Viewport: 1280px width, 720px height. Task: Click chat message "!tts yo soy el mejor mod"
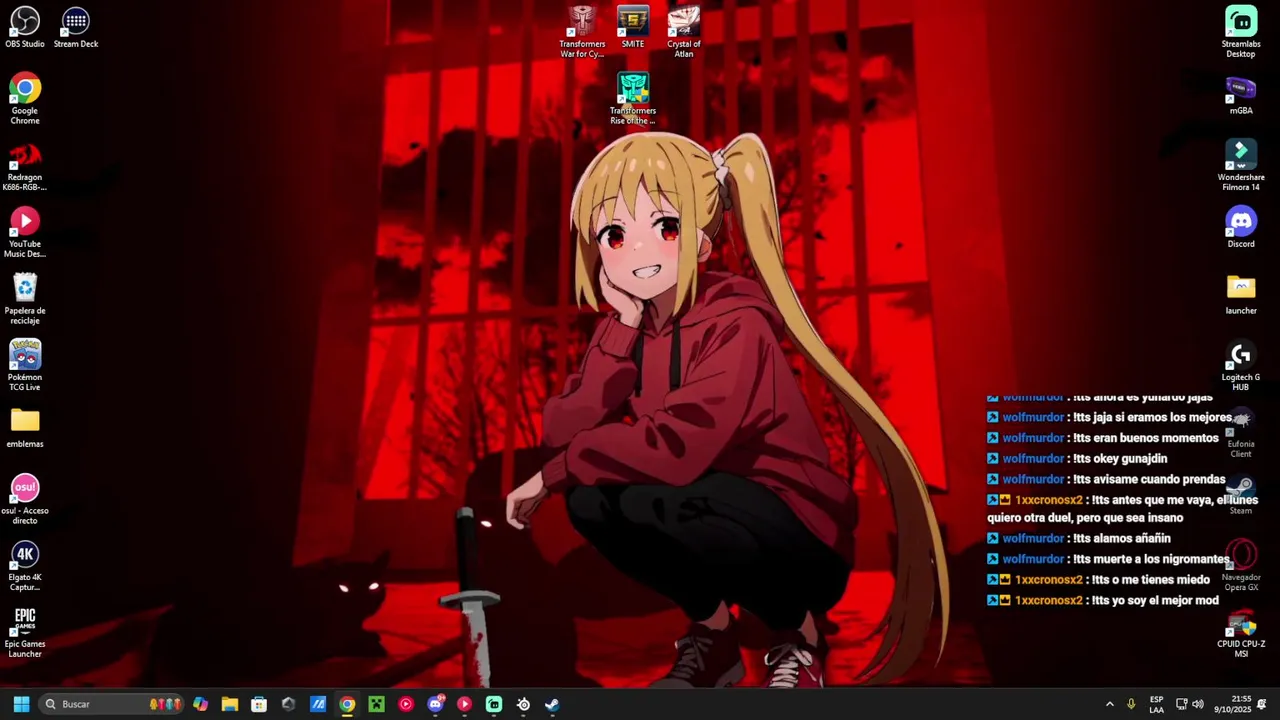[x=1154, y=600]
